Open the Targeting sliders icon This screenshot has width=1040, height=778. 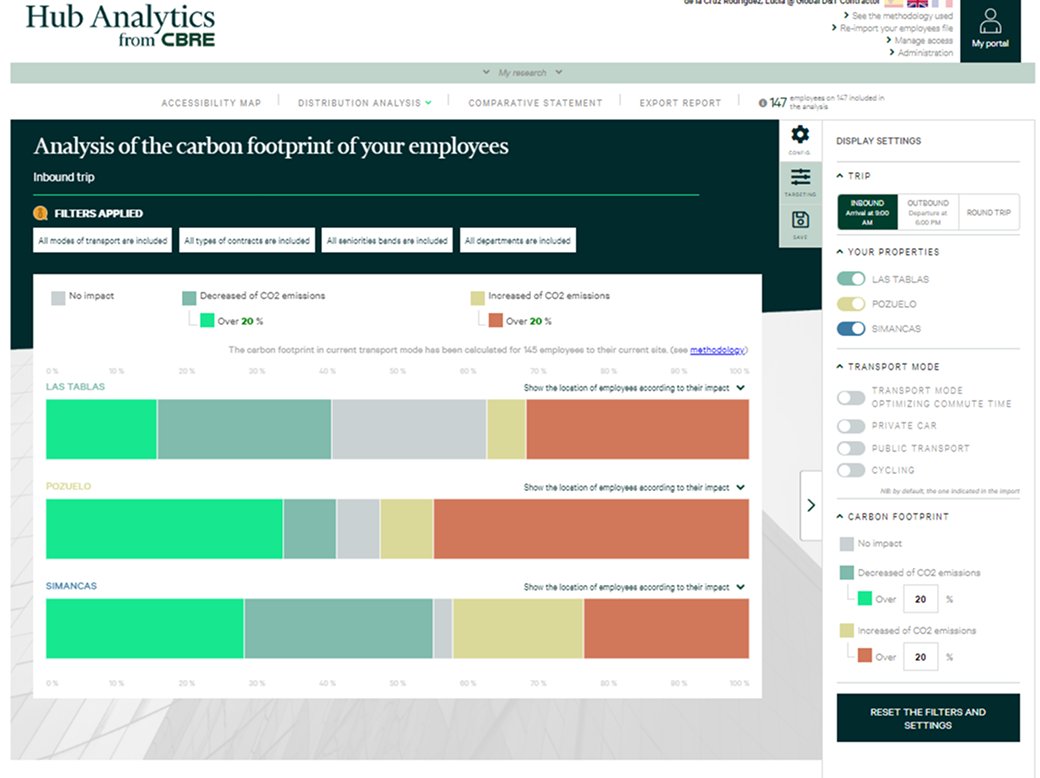(x=800, y=177)
